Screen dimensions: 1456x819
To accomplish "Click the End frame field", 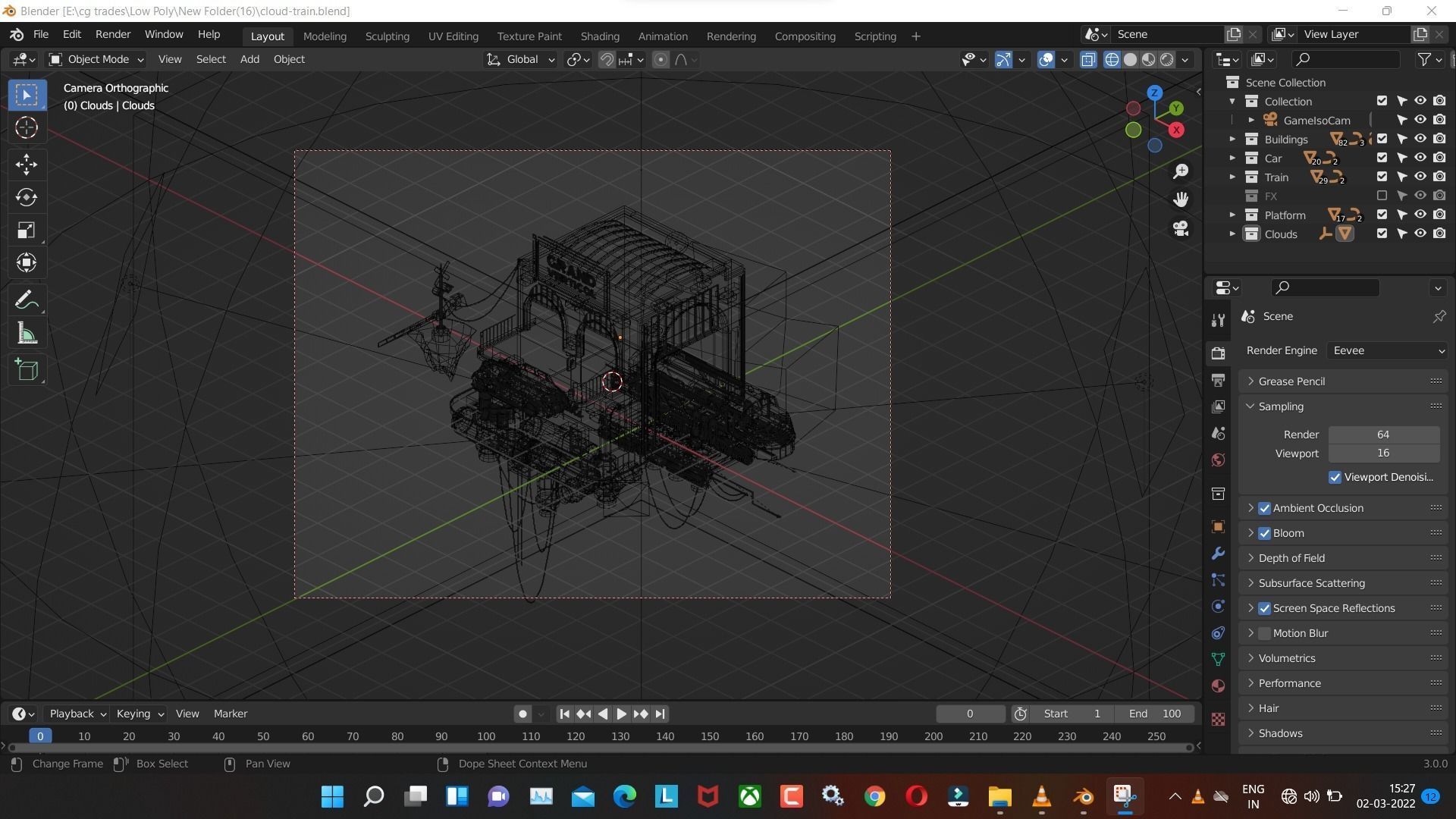I will coord(1155,714).
